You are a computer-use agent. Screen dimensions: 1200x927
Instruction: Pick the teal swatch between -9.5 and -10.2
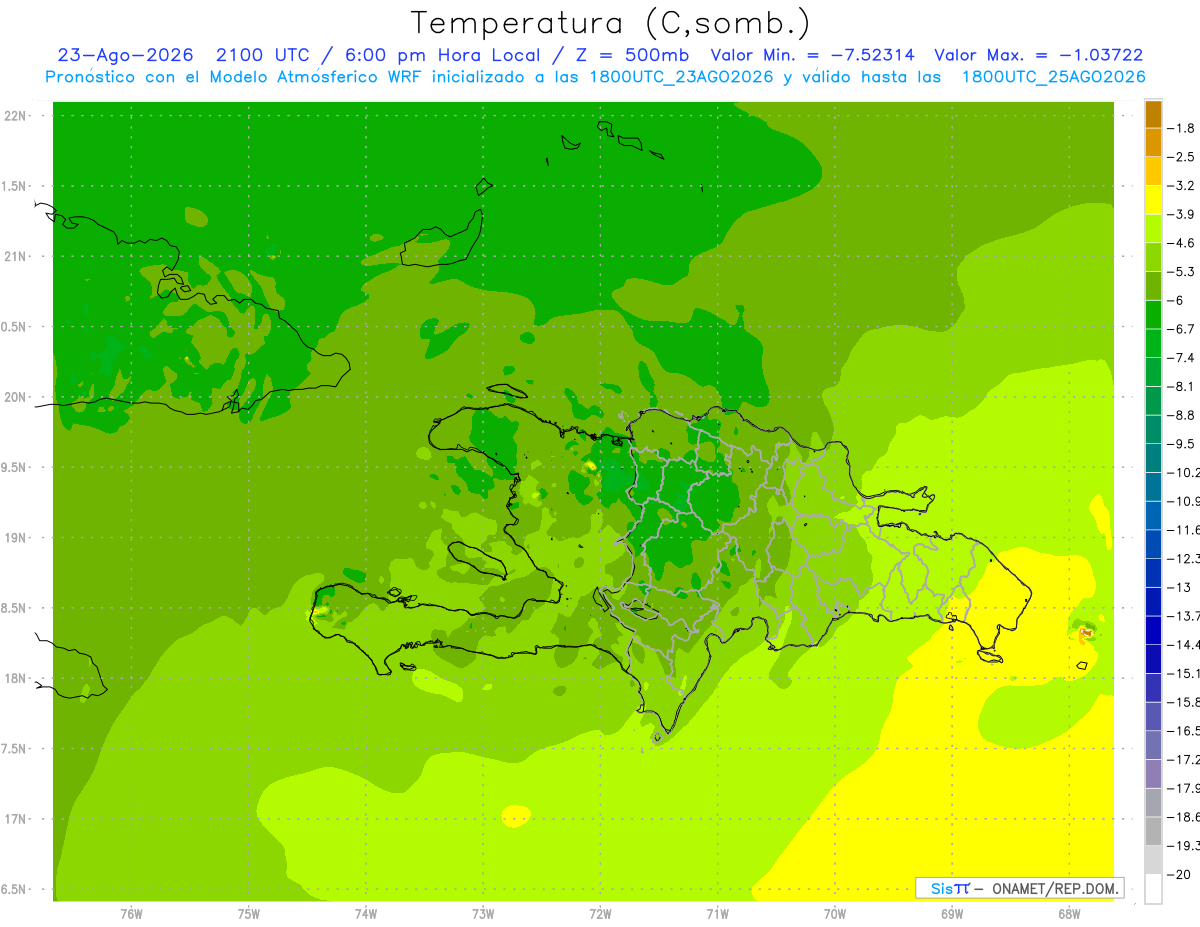tap(1154, 458)
